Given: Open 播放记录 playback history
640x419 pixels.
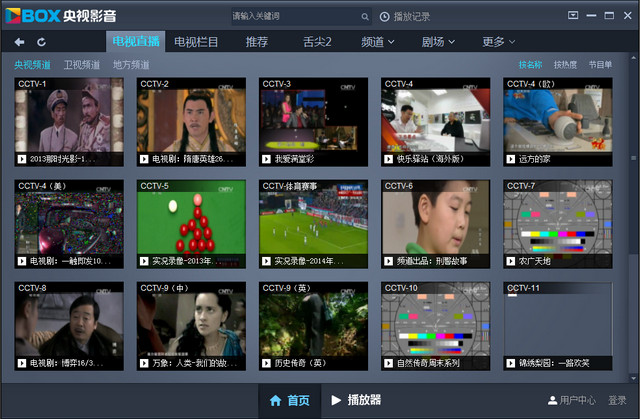Looking at the screenshot, I should (x=406, y=17).
